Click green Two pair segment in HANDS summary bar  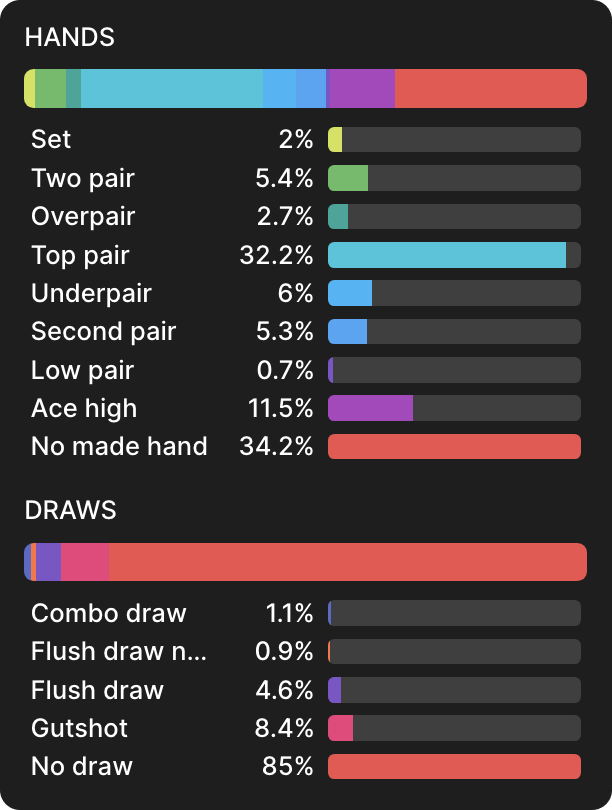click(x=51, y=89)
